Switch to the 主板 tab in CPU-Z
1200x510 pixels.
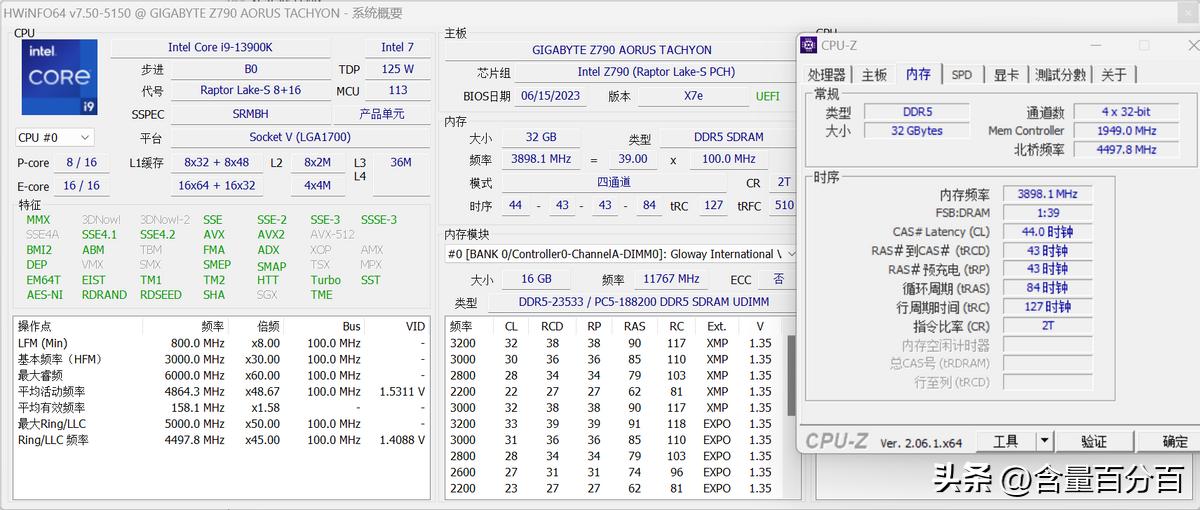tap(874, 74)
